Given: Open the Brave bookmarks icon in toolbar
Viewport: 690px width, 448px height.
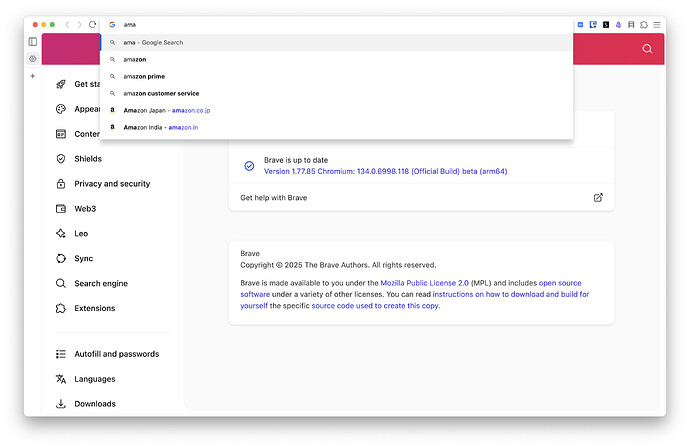Looking at the screenshot, I should coord(631,24).
